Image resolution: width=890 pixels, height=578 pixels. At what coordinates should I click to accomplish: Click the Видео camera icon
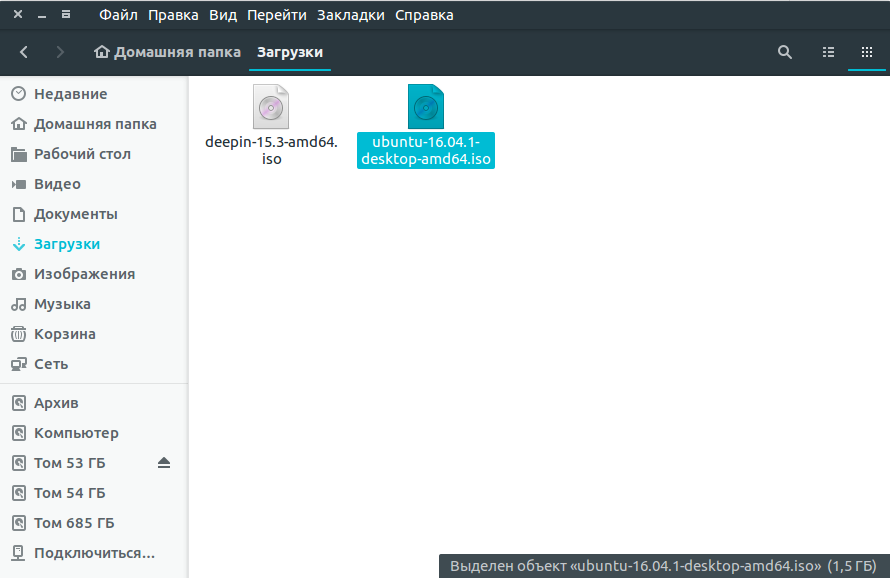(x=19, y=184)
